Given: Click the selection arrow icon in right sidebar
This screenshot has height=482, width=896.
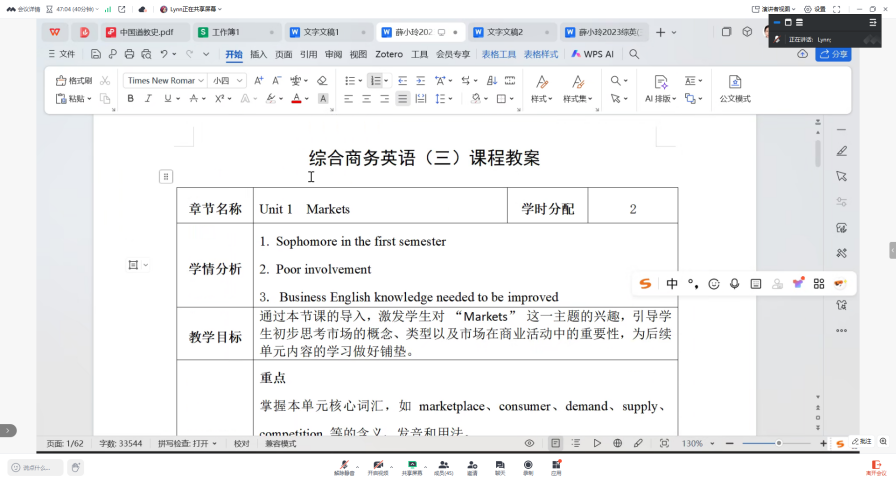Looking at the screenshot, I should [x=841, y=176].
